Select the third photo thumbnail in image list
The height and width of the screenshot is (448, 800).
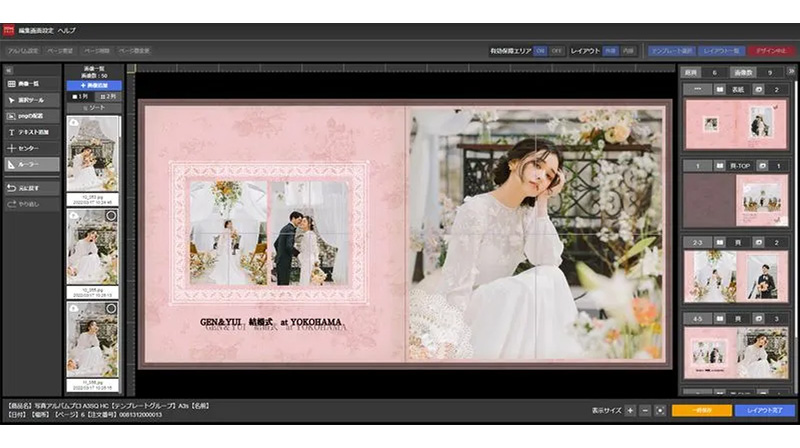pos(92,340)
